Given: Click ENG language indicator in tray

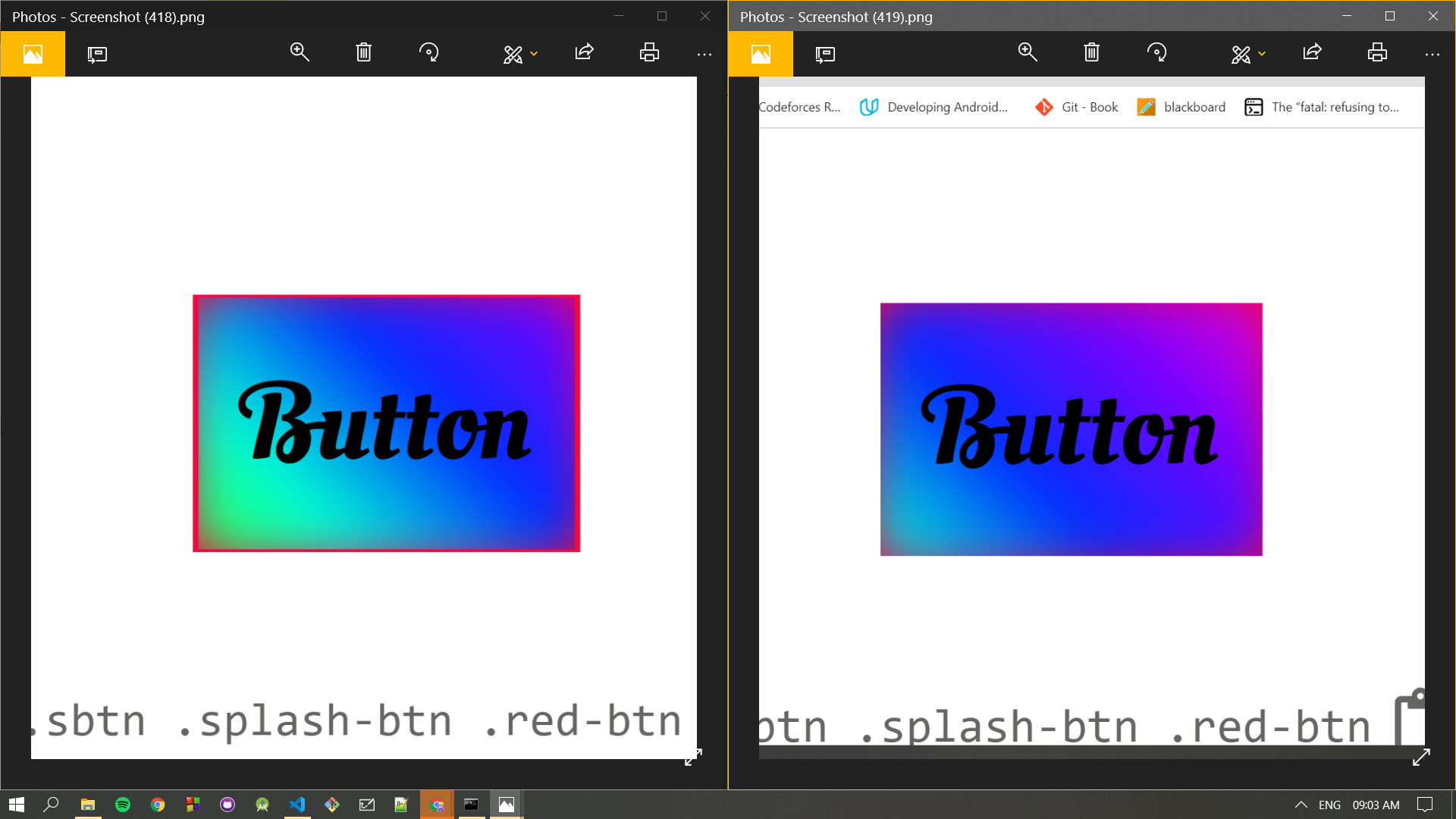Looking at the screenshot, I should pyautogui.click(x=1329, y=805).
